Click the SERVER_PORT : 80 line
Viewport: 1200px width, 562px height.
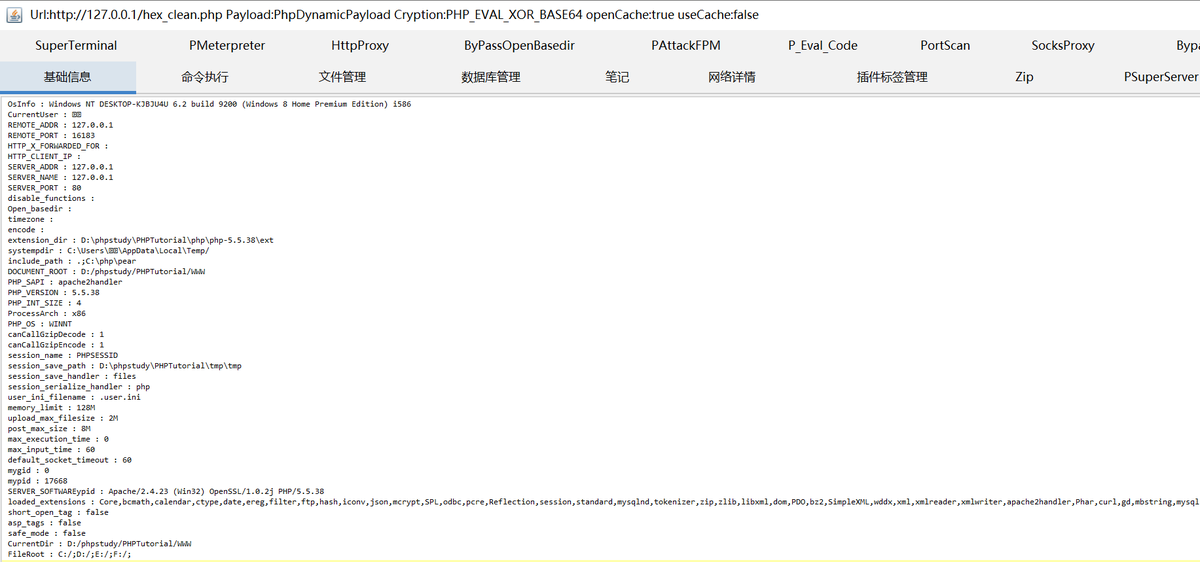pos(45,188)
